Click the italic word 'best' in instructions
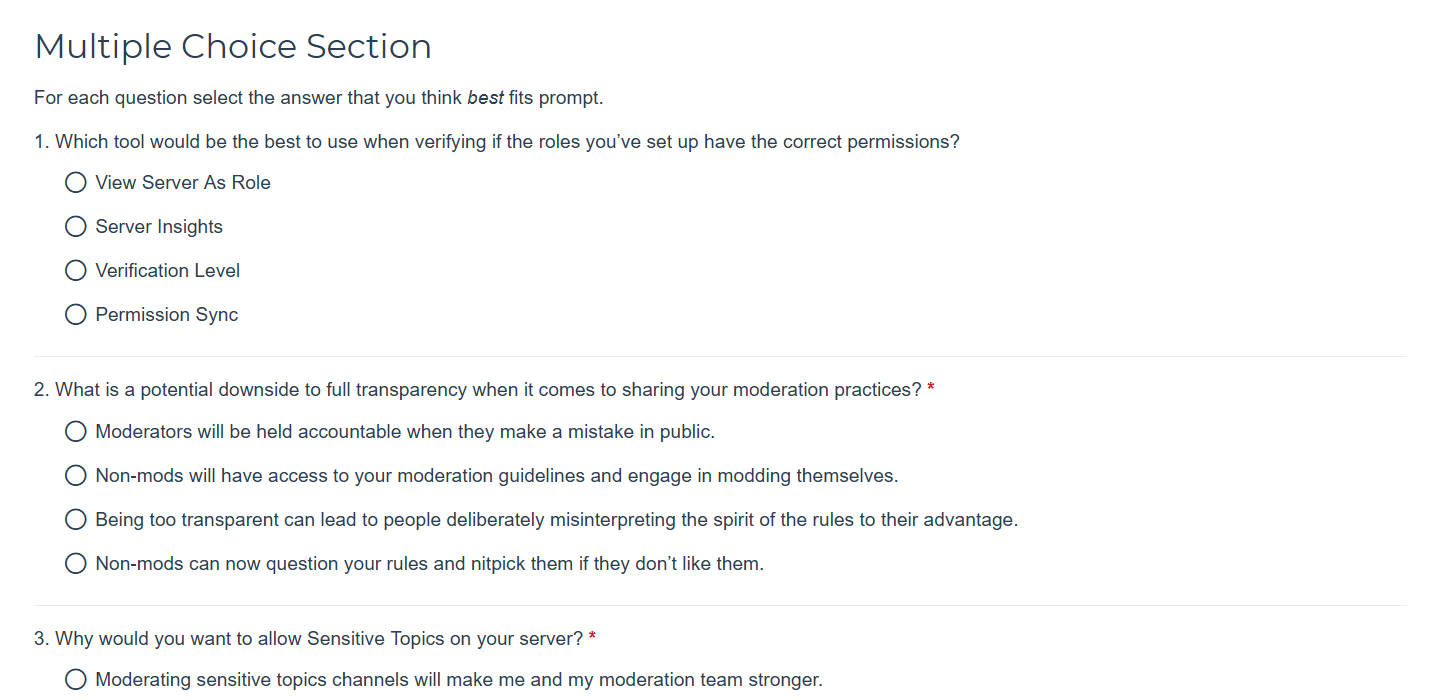 [x=485, y=98]
